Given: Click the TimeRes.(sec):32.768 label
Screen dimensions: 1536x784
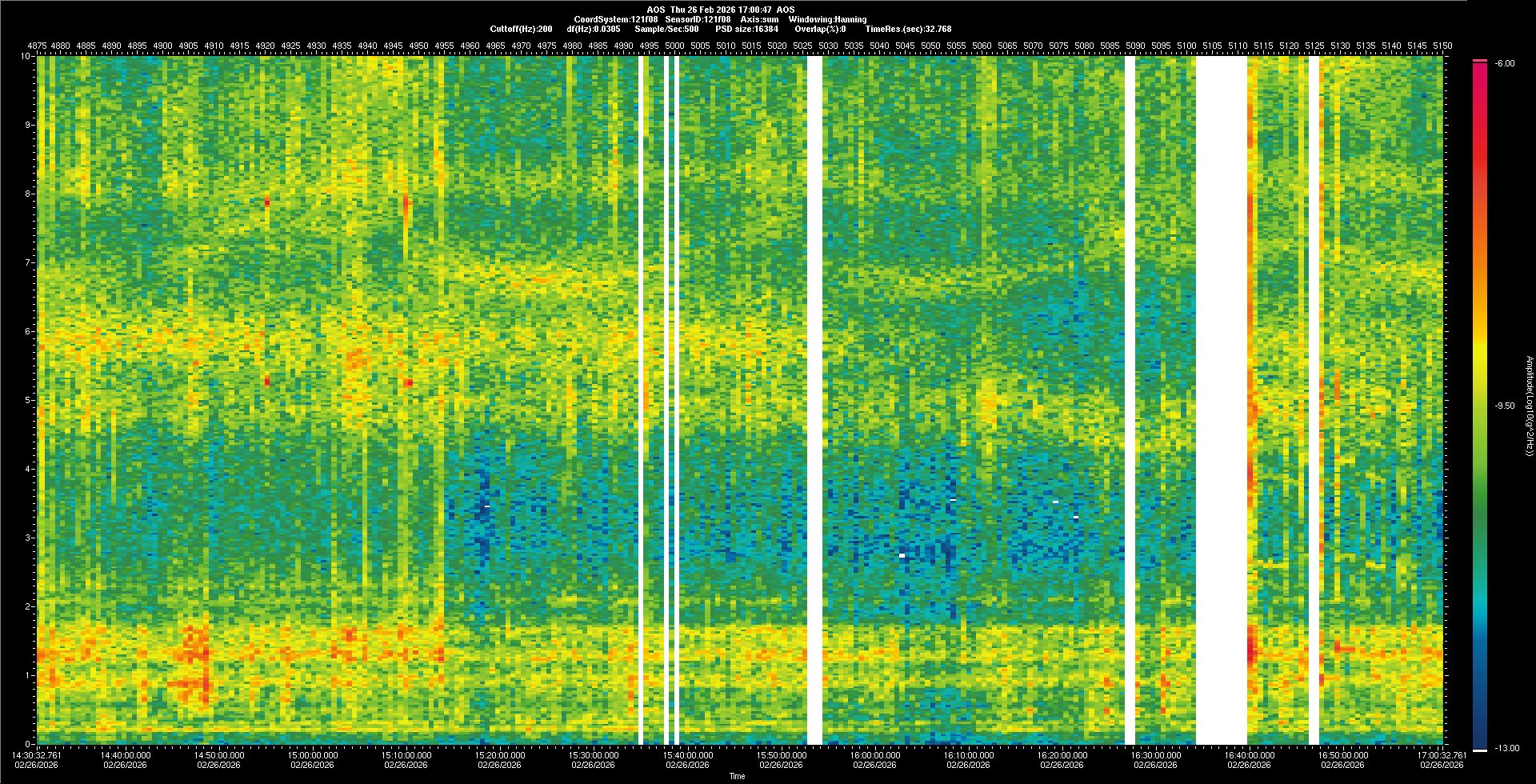Looking at the screenshot, I should click(x=908, y=29).
